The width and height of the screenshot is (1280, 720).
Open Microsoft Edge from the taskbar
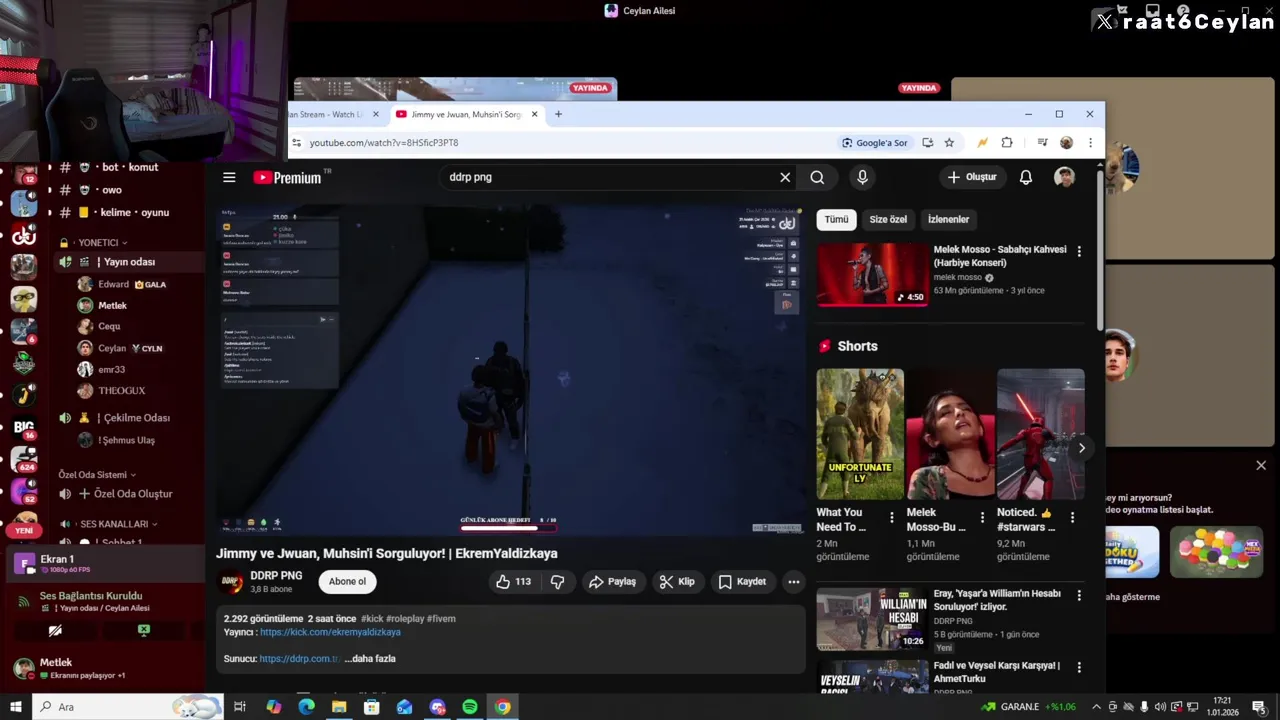306,707
